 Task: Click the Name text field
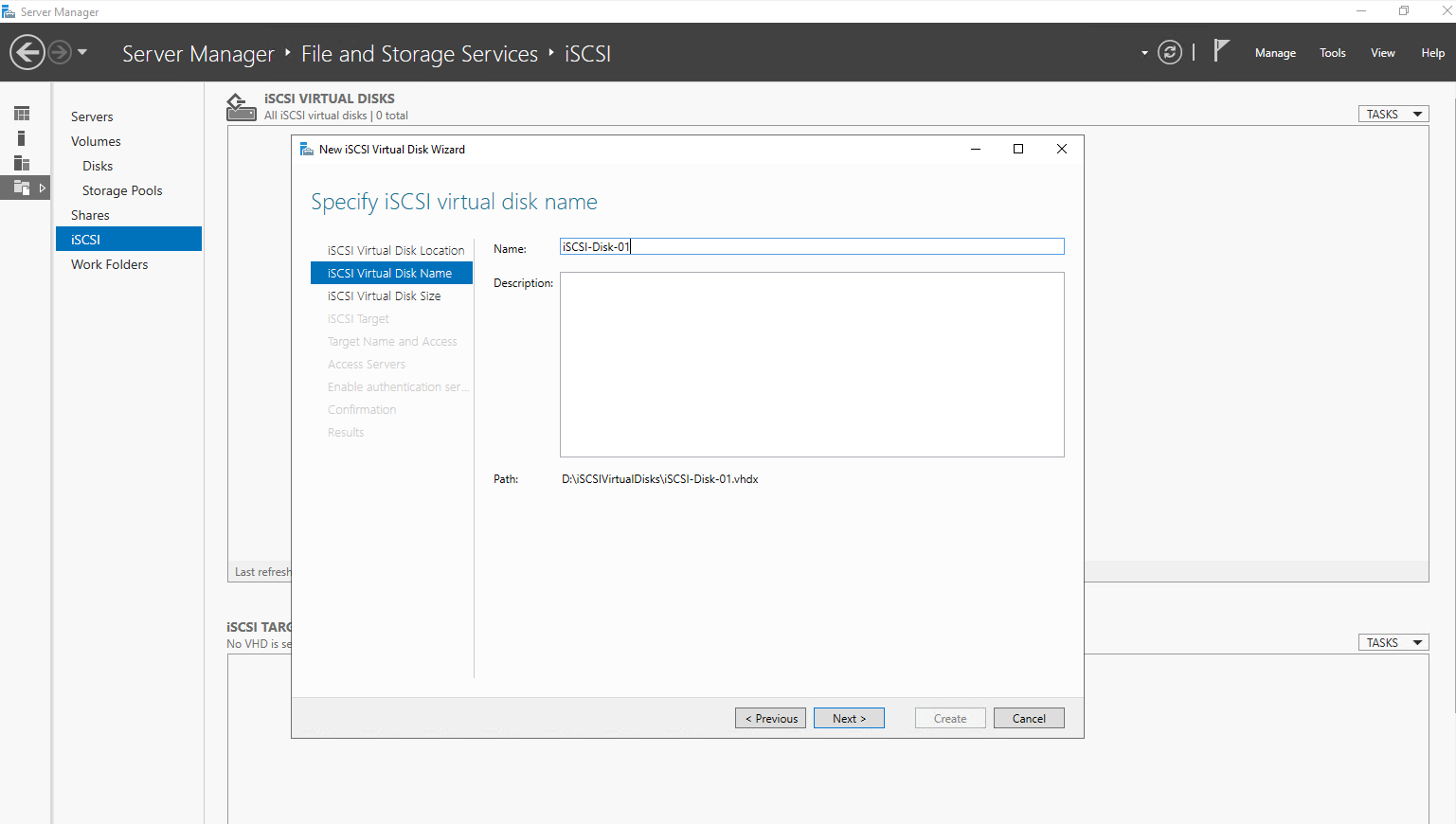click(811, 247)
